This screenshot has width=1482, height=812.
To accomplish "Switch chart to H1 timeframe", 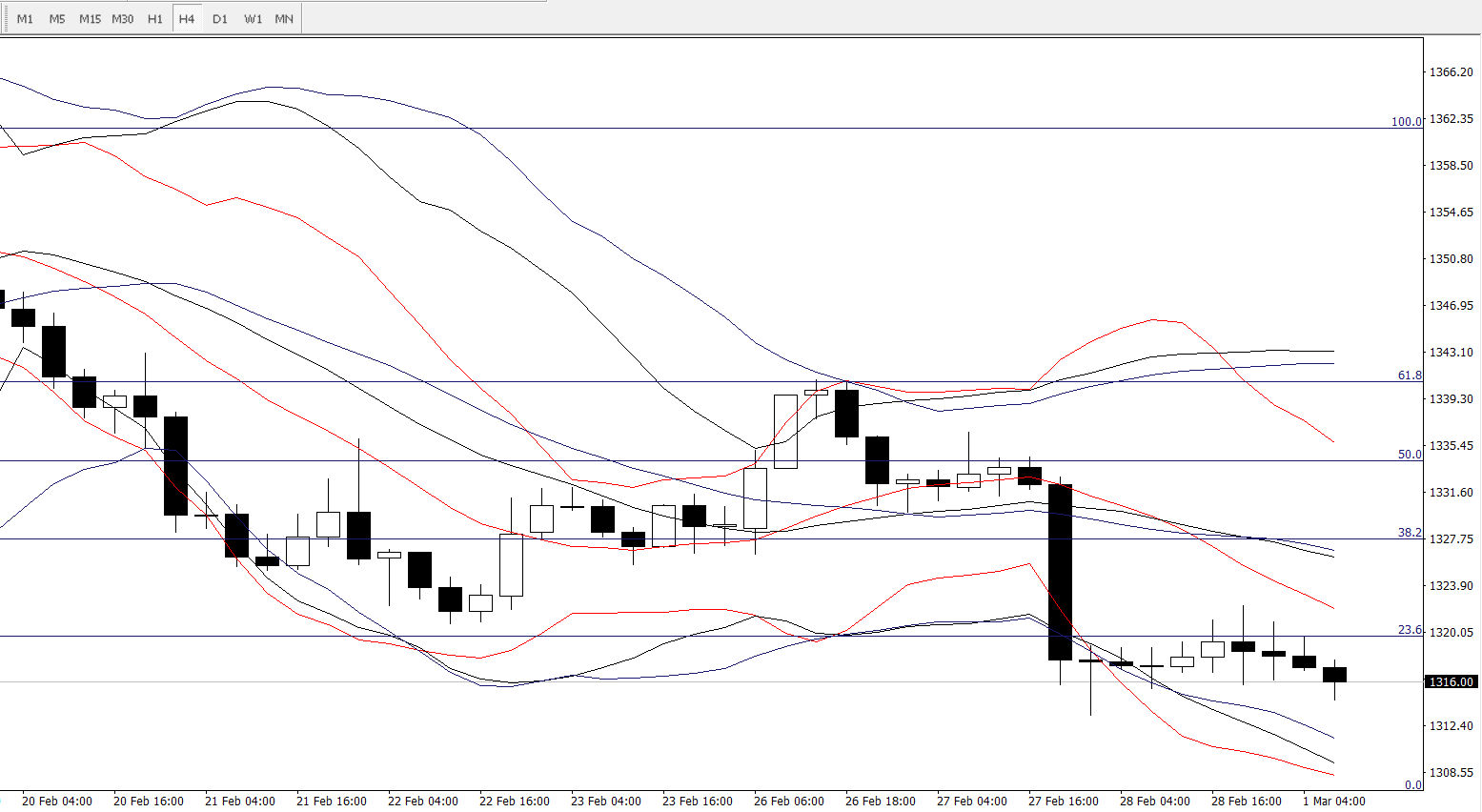I will pos(155,19).
